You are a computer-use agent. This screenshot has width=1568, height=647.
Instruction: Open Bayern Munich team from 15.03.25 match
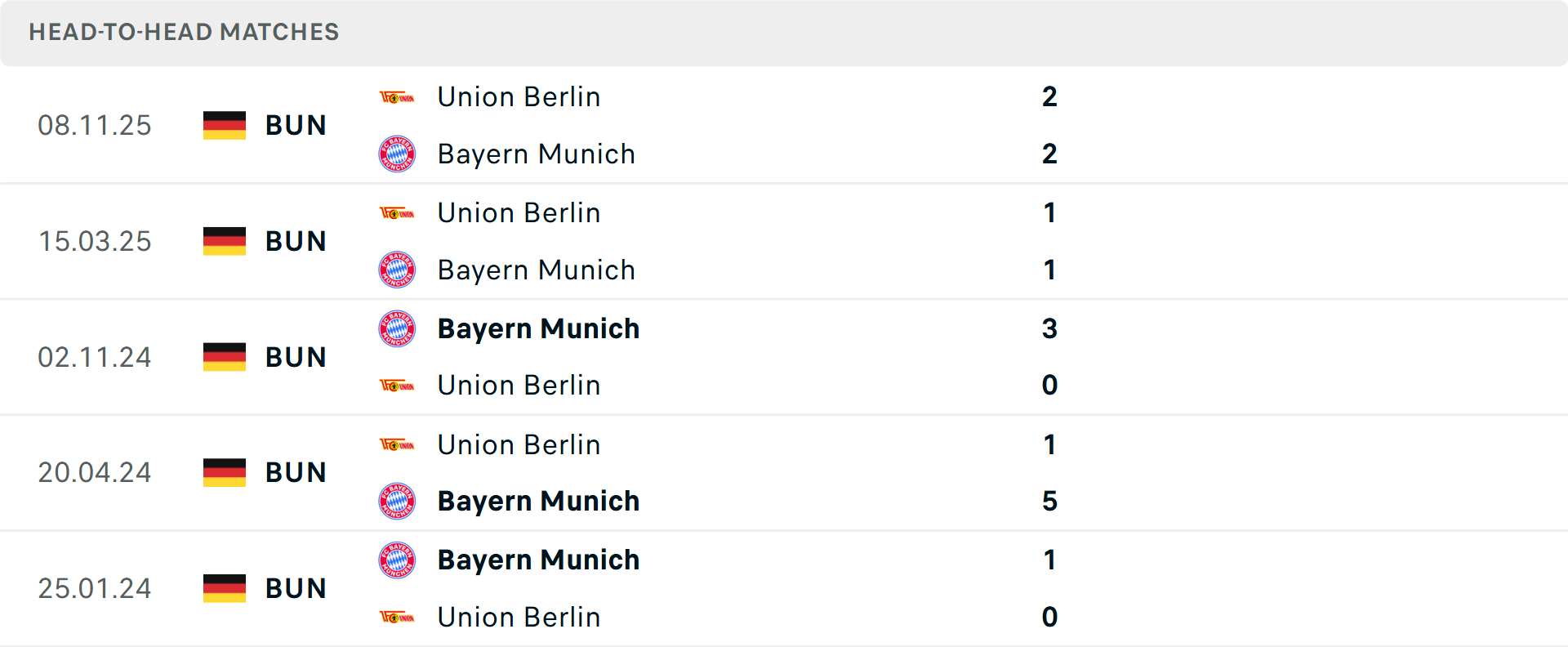click(536, 270)
